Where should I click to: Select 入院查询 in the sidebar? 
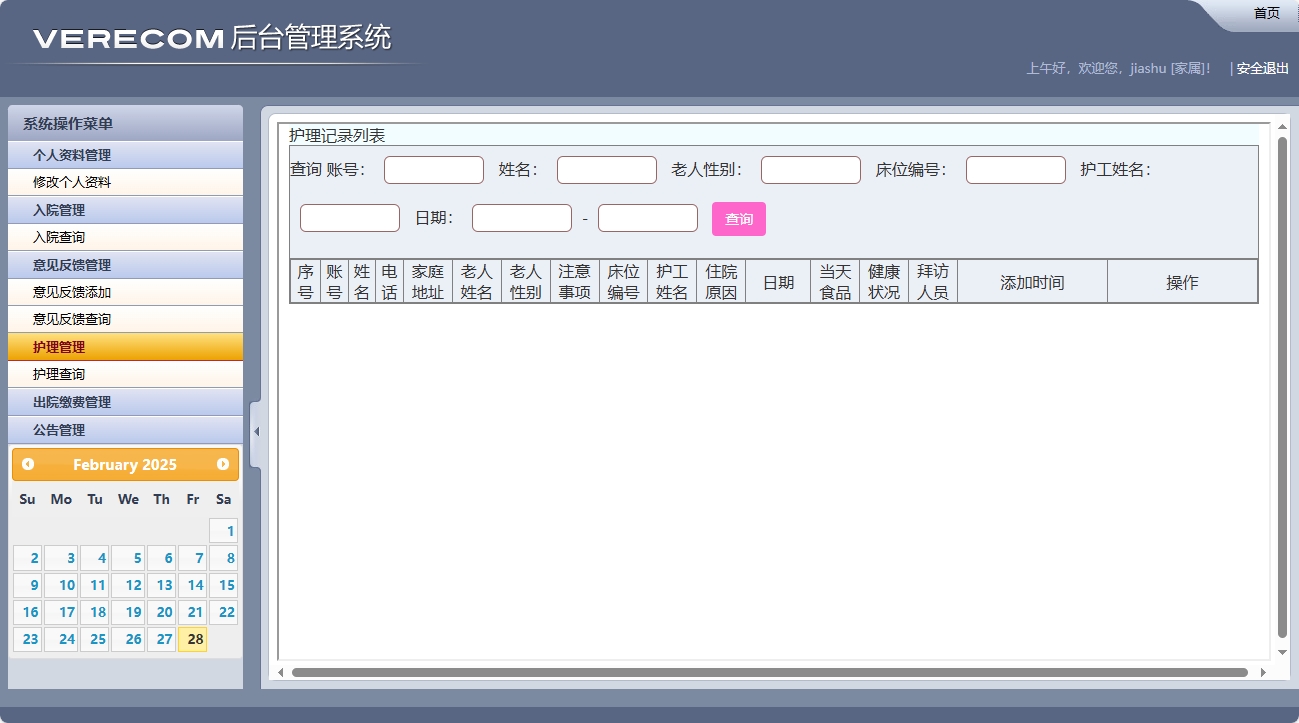coord(125,237)
